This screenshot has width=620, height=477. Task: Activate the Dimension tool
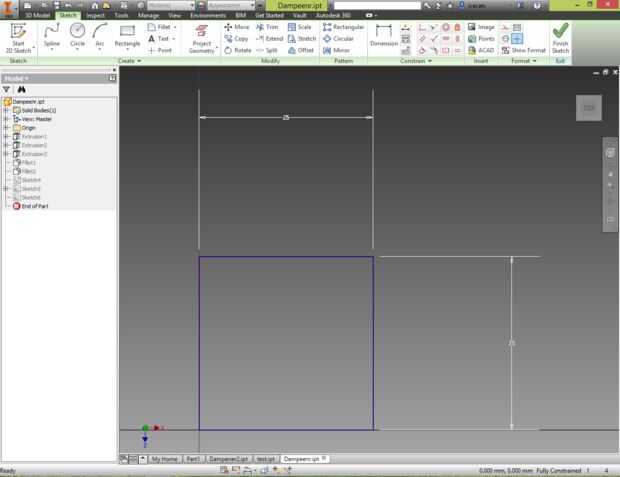pyautogui.click(x=384, y=35)
